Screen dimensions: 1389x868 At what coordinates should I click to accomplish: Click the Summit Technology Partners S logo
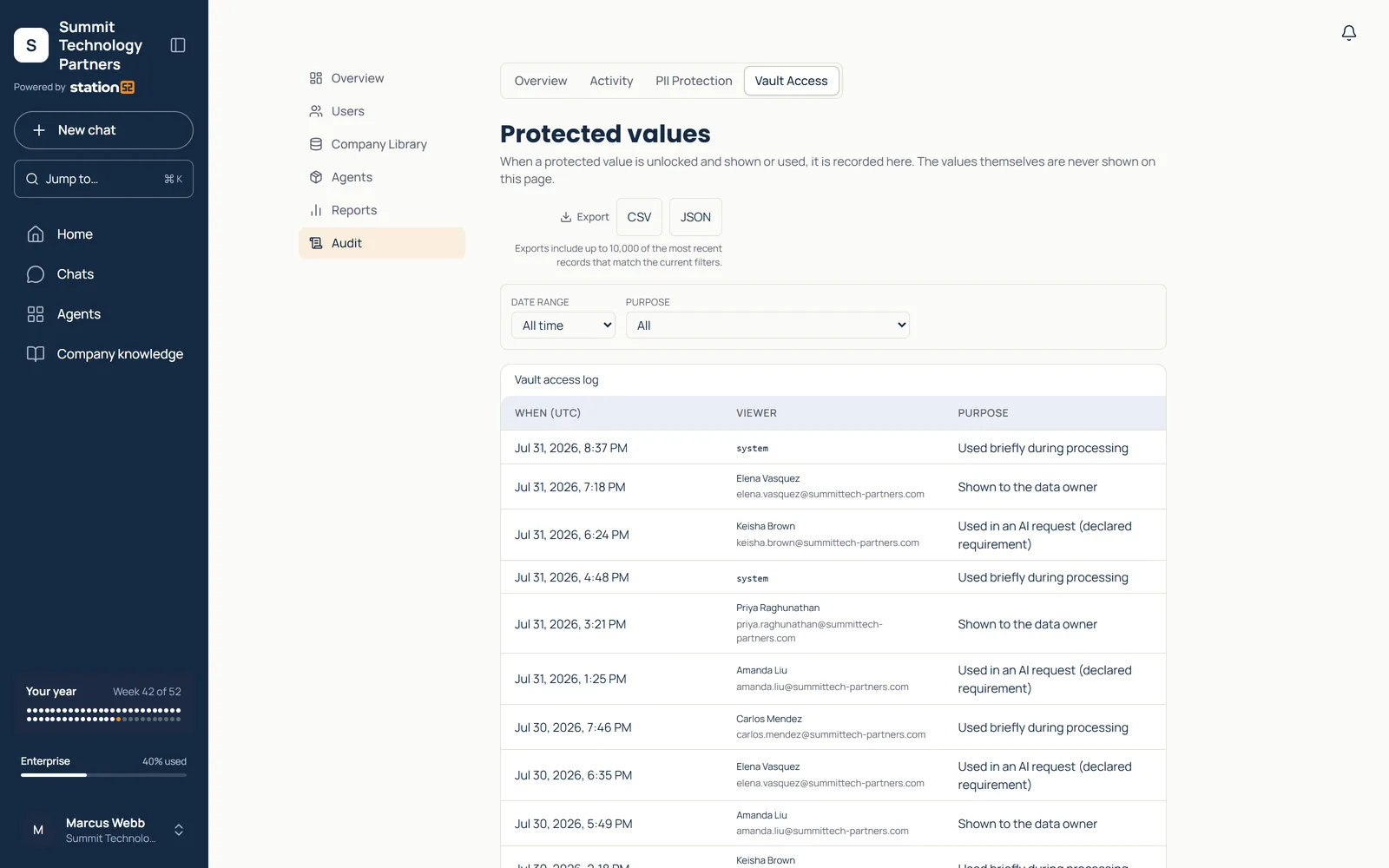pyautogui.click(x=31, y=45)
